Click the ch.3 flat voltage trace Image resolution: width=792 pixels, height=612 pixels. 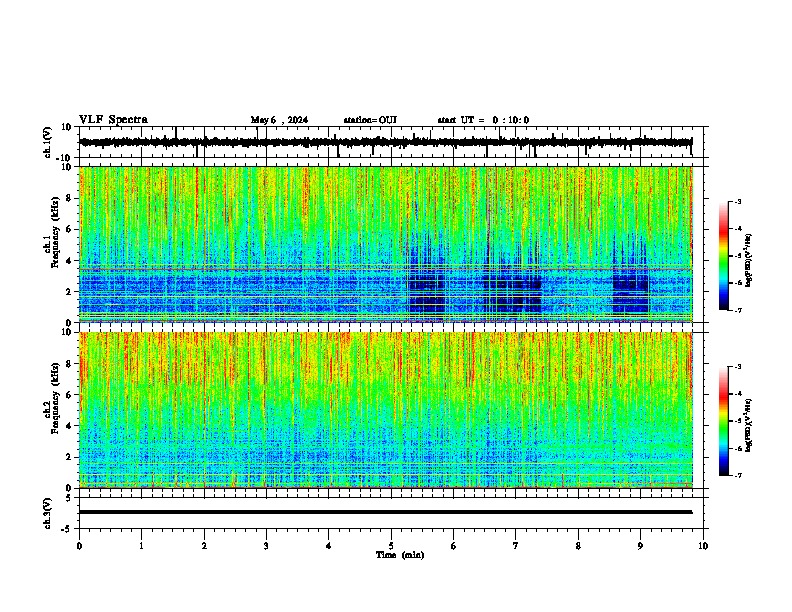(x=385, y=512)
